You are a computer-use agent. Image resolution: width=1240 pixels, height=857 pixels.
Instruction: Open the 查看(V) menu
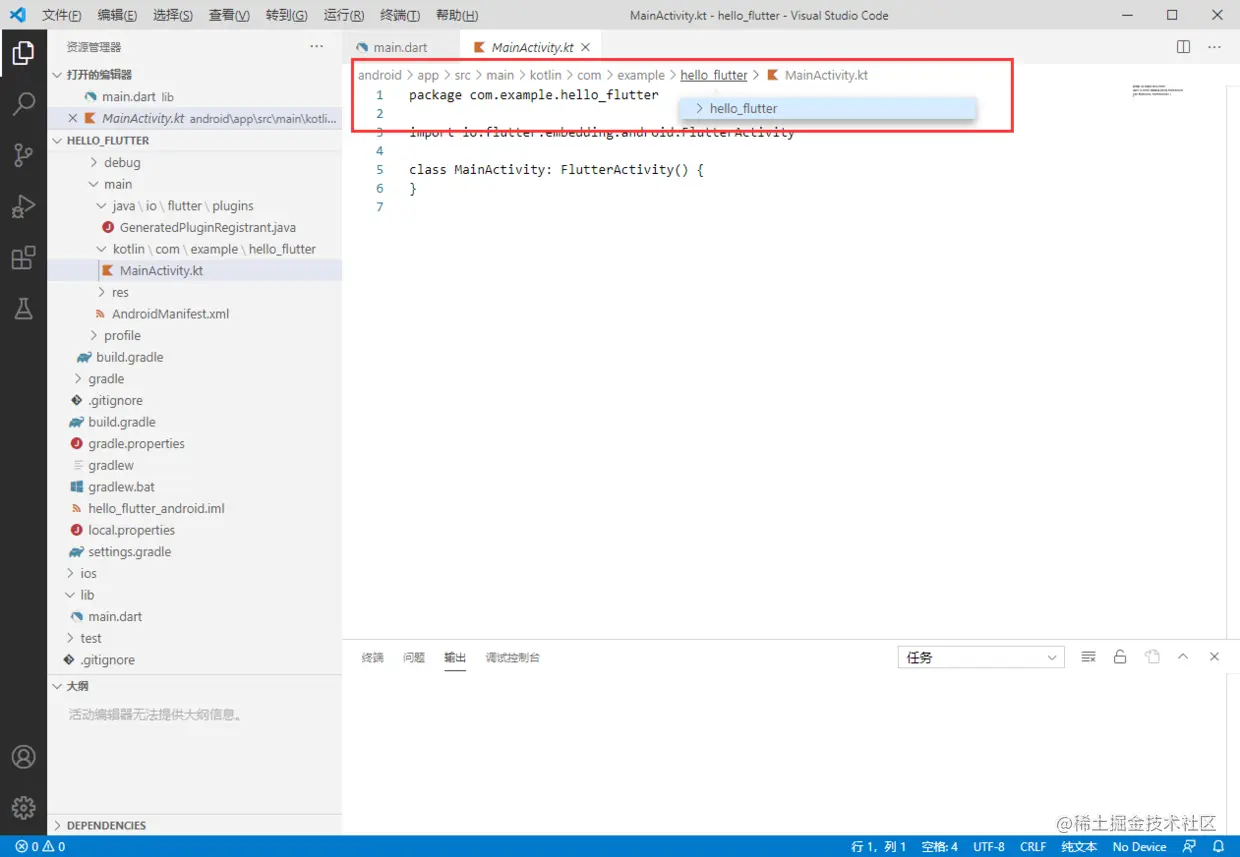(230, 15)
